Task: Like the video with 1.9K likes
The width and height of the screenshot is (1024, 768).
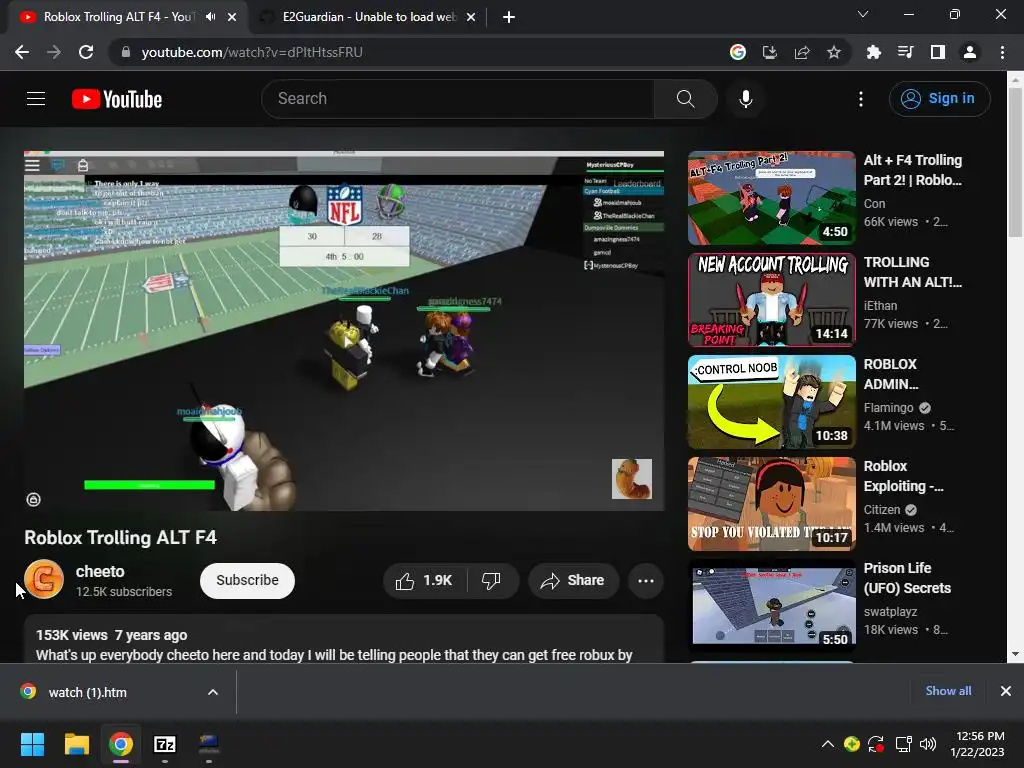Action: 424,581
